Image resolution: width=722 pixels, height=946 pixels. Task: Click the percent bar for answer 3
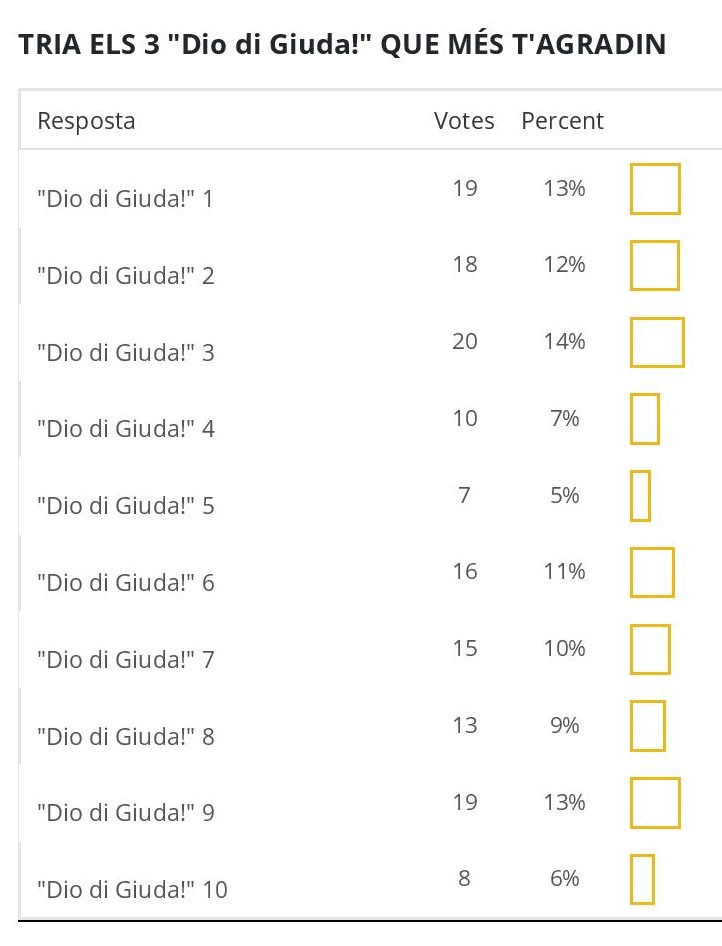click(x=657, y=342)
